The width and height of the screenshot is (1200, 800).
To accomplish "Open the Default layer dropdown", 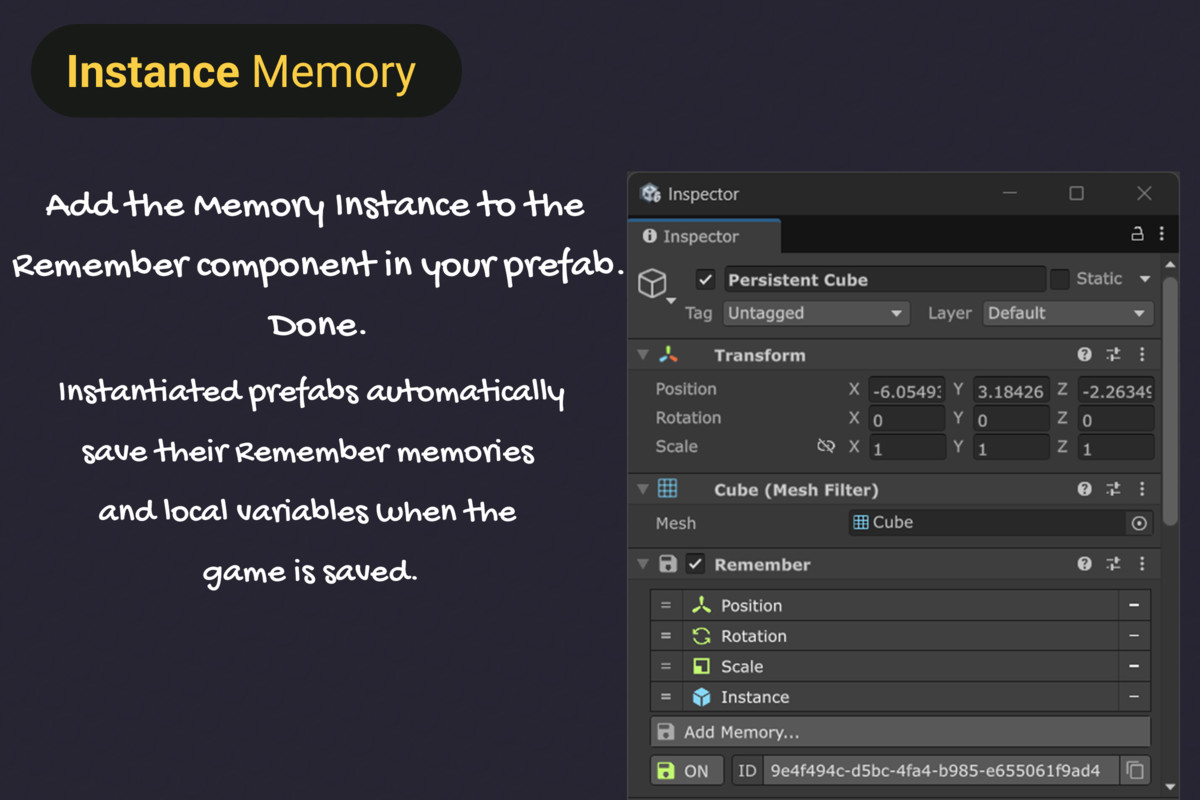I will point(1068,313).
